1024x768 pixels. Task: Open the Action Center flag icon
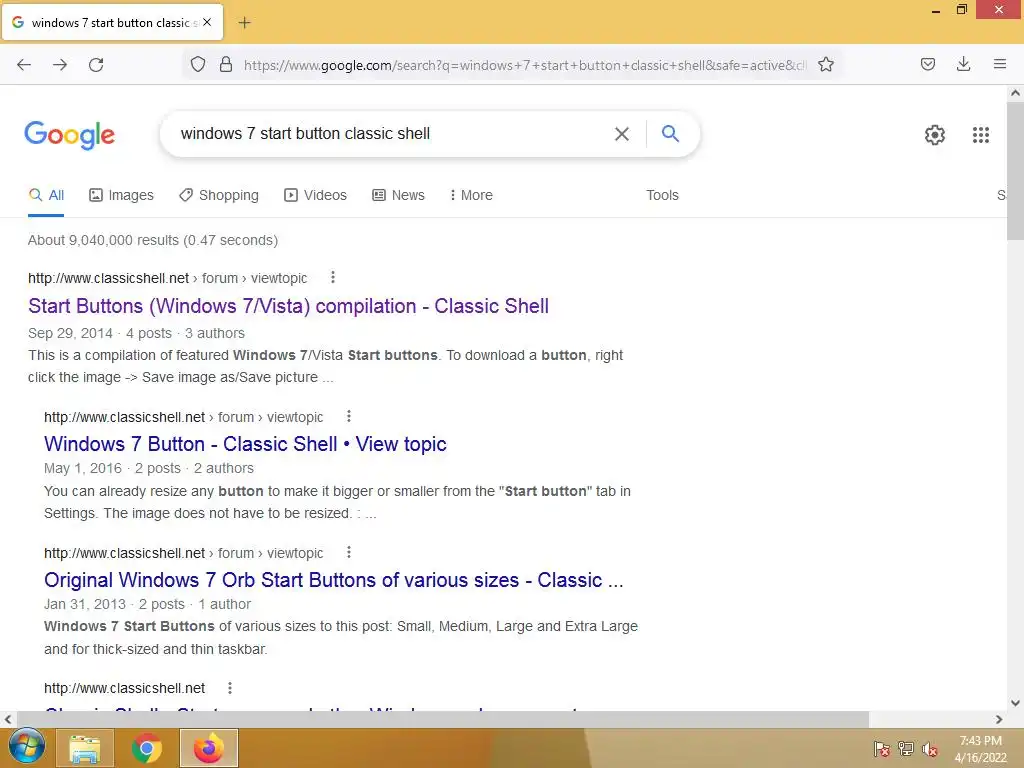(881, 748)
